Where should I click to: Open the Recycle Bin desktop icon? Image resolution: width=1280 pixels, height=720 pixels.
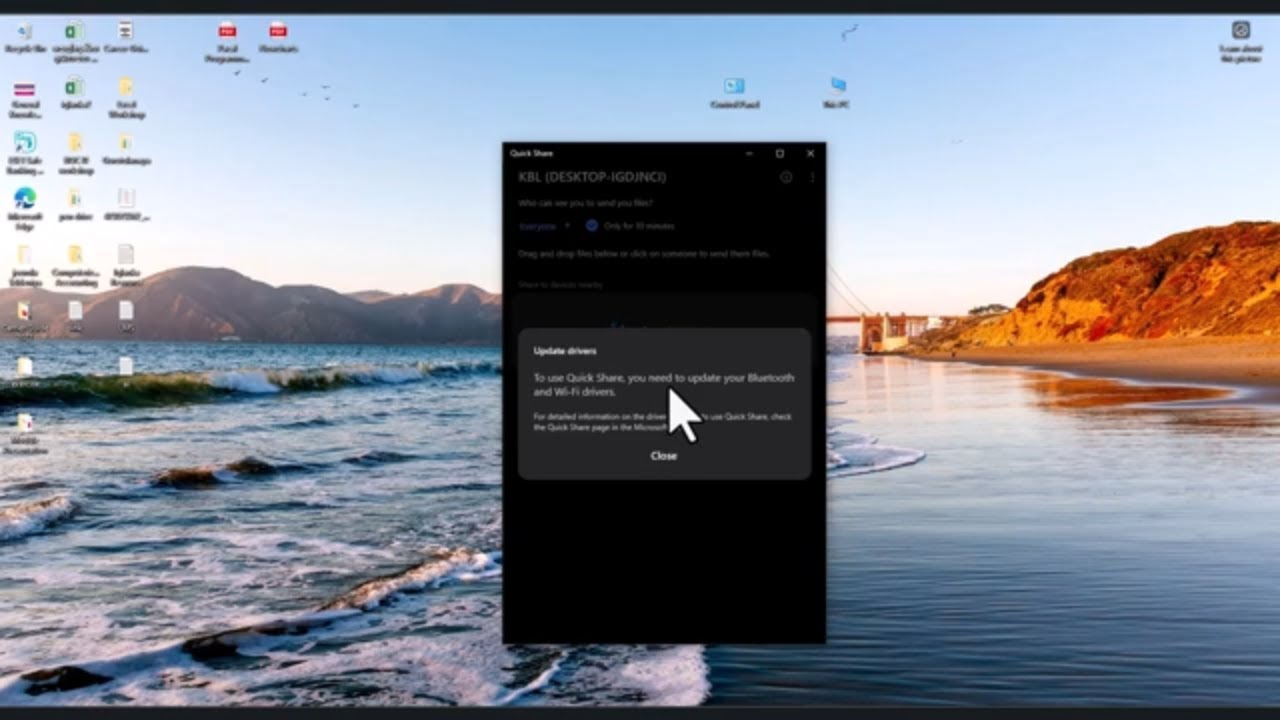coord(25,37)
